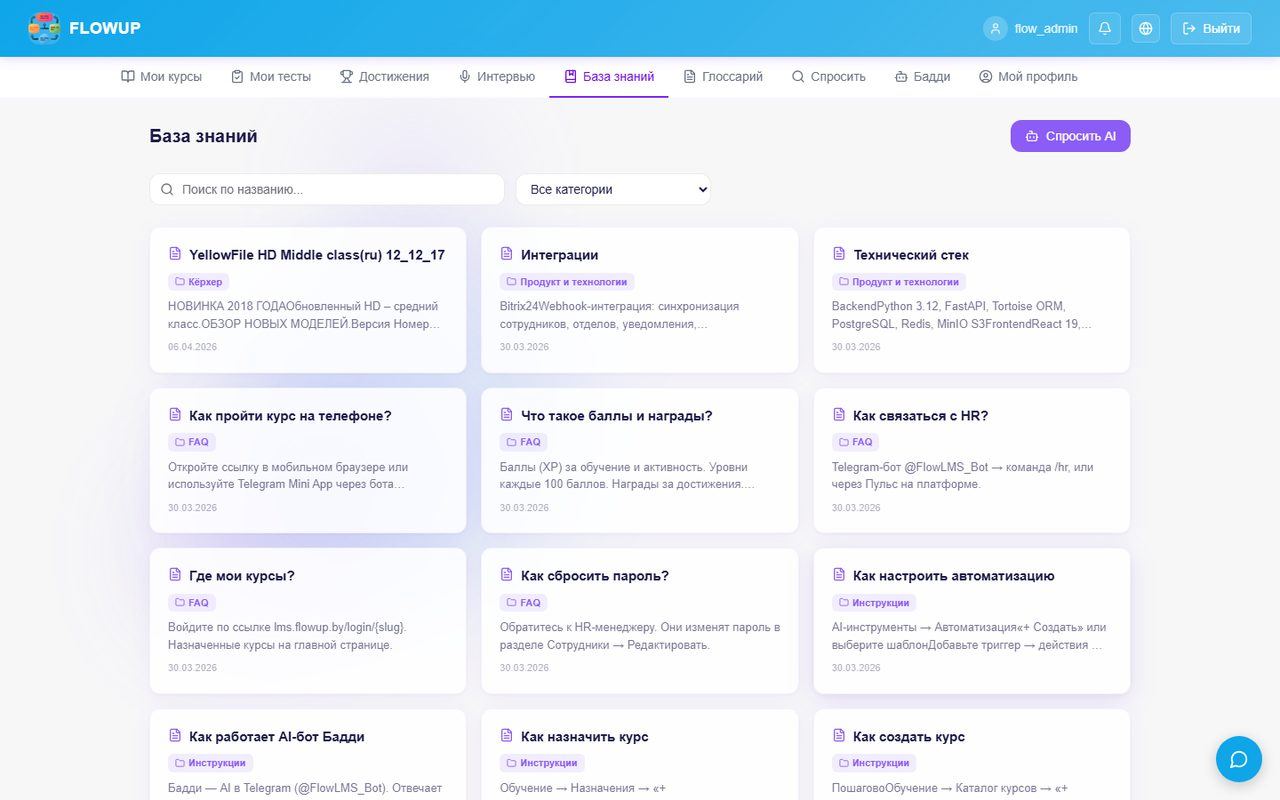The width and height of the screenshot is (1280, 800).
Task: Open Где мои курсы? article
Action: click(x=242, y=576)
